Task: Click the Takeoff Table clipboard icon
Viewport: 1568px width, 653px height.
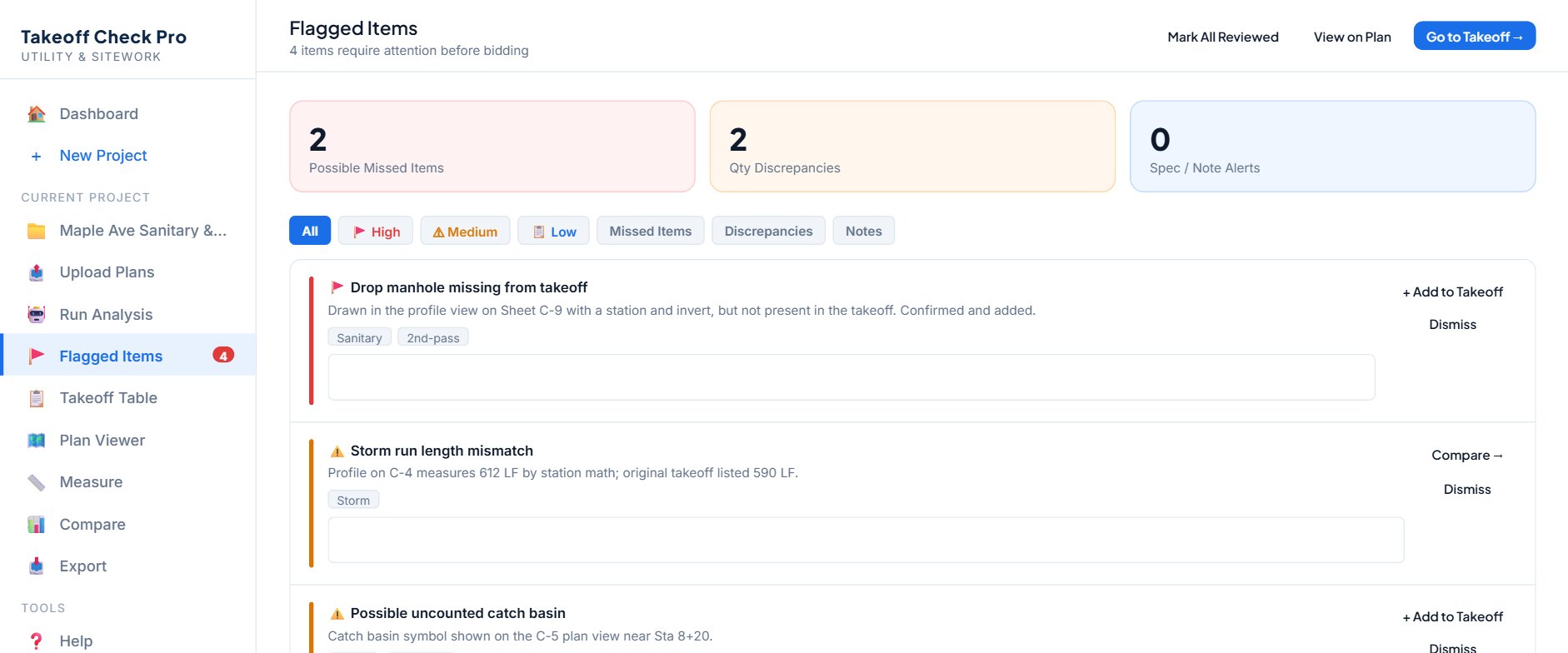Action: pyautogui.click(x=36, y=398)
